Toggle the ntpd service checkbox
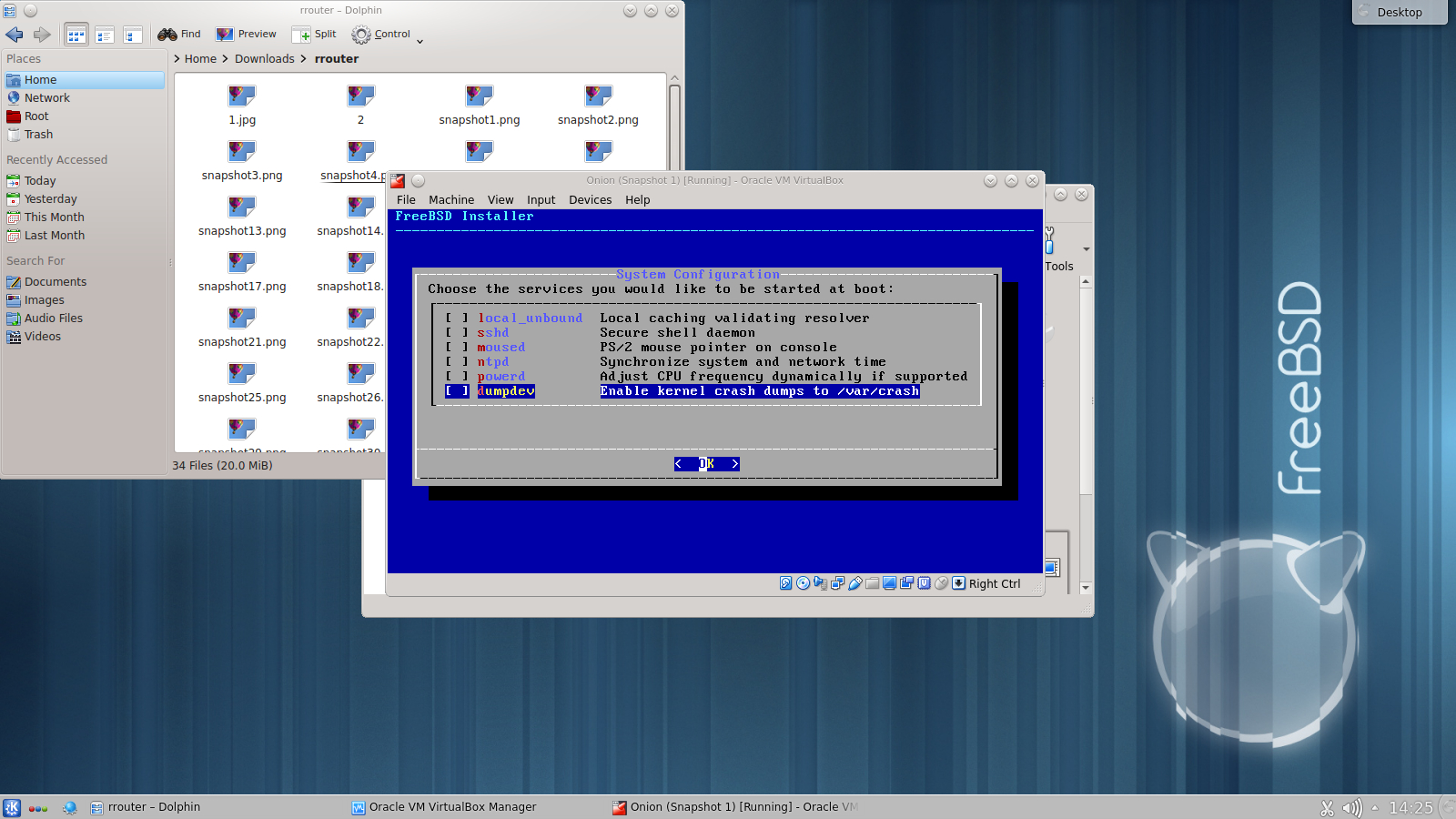The width and height of the screenshot is (1456, 819). tap(457, 362)
